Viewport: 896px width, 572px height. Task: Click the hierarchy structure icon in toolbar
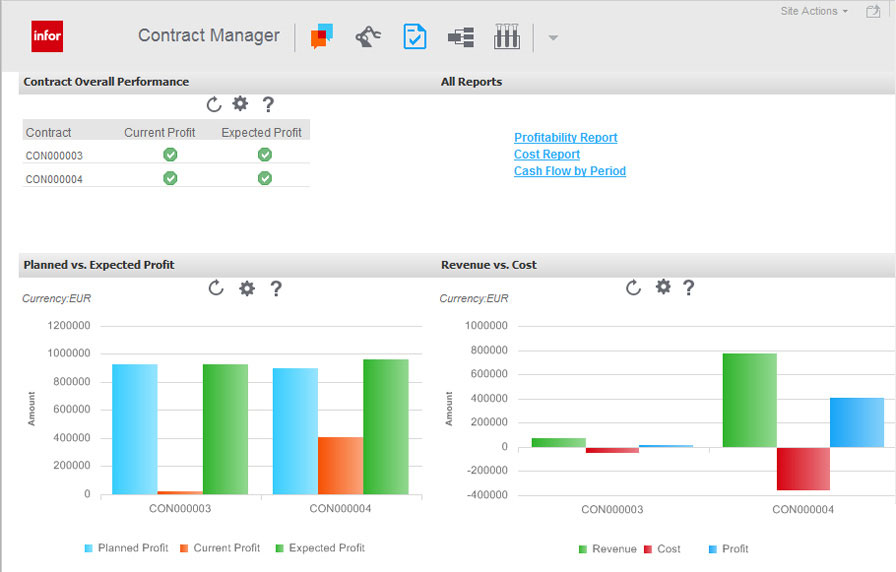461,37
